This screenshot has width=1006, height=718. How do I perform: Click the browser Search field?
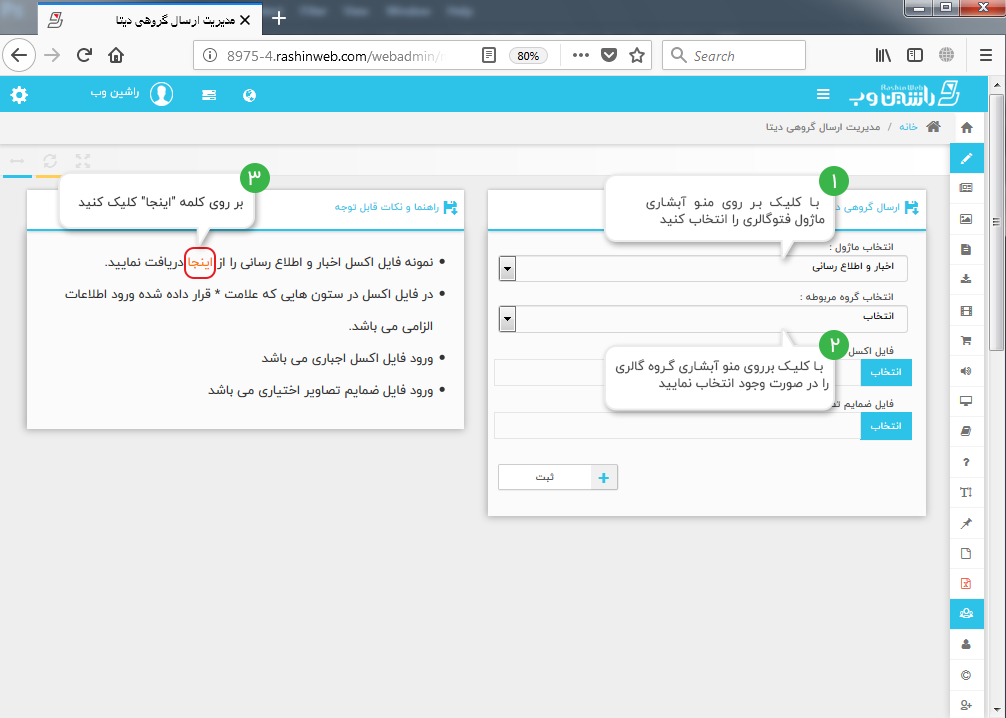(x=734, y=55)
